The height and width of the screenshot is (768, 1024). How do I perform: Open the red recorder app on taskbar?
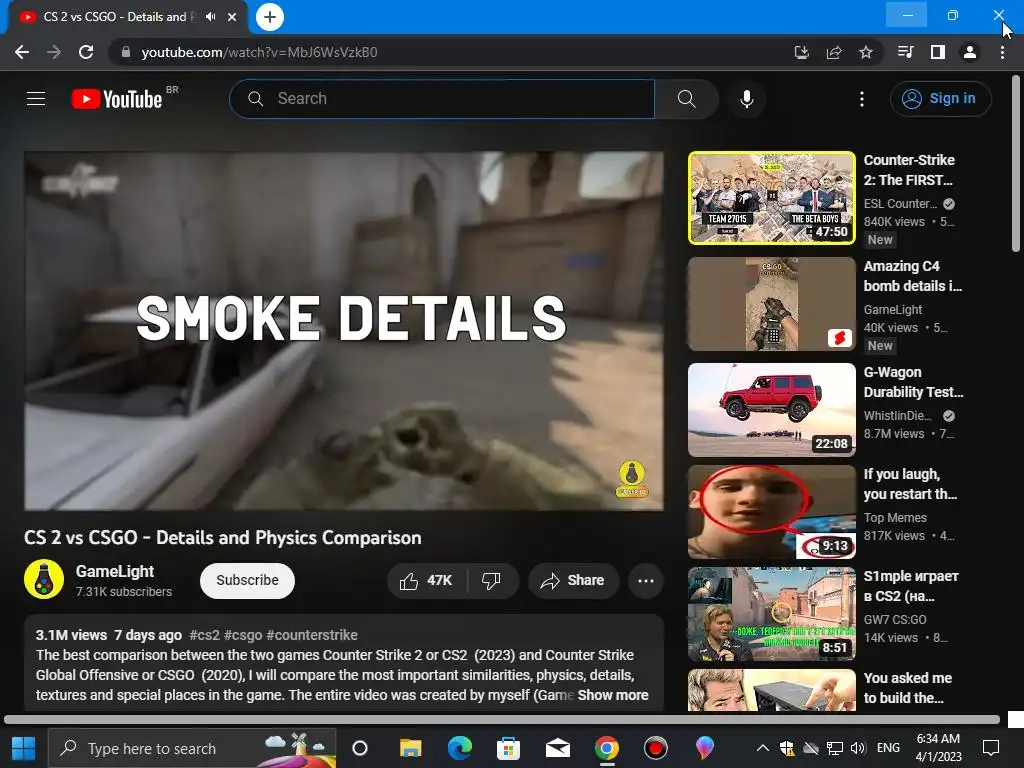tap(655, 748)
